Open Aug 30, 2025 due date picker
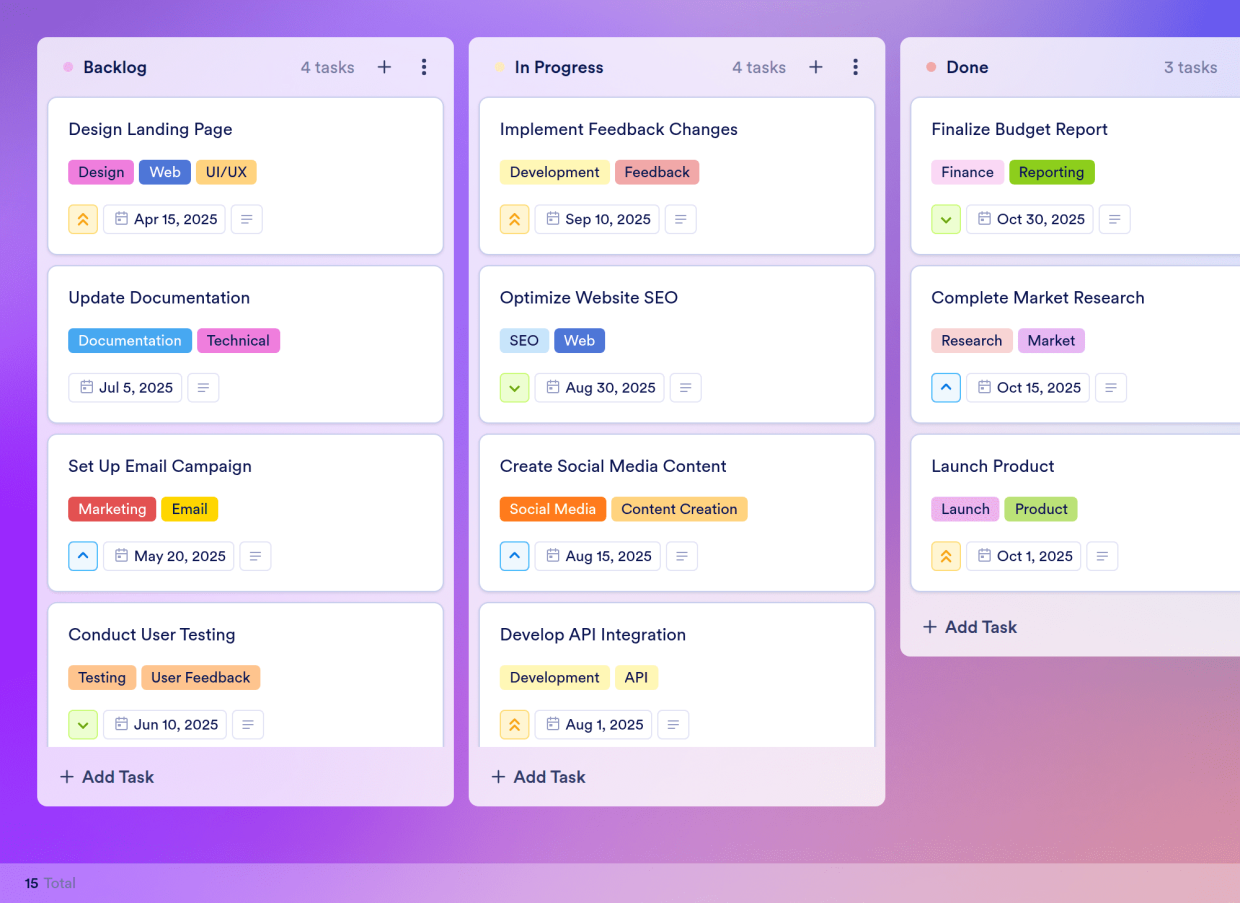Screen dimensions: 1240x903 tap(599, 387)
